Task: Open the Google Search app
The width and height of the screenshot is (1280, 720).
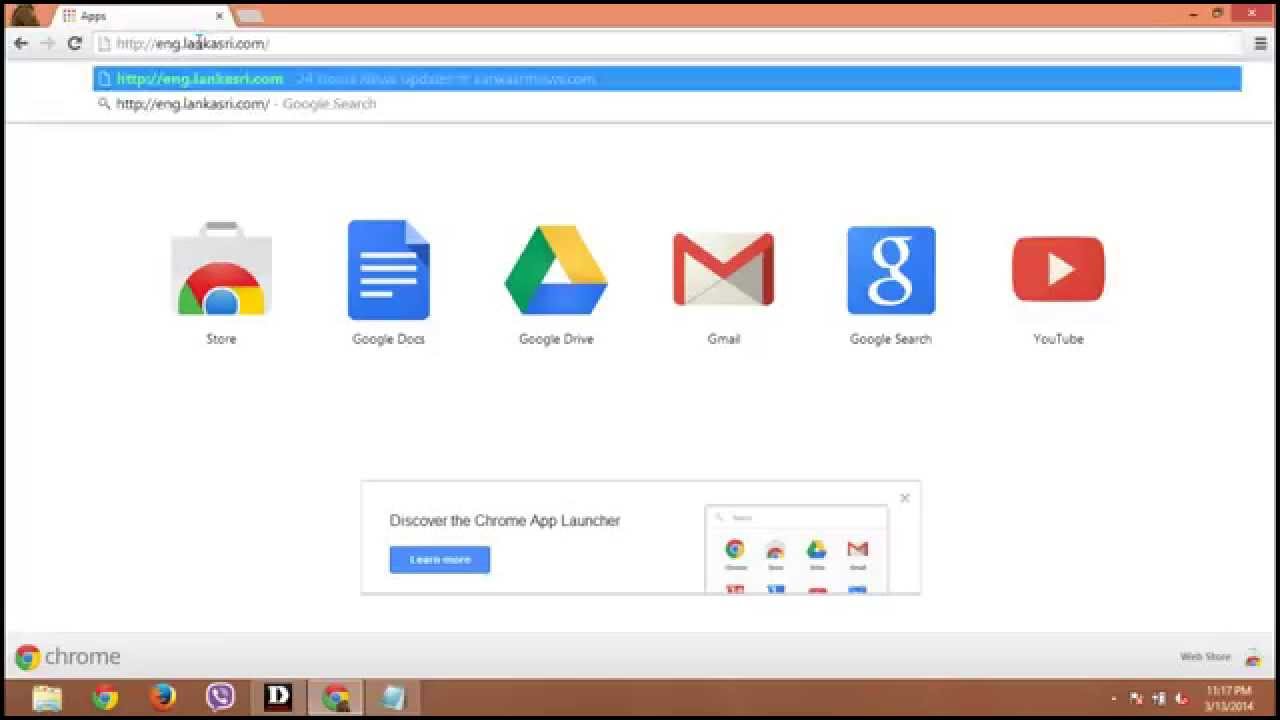Action: coord(891,270)
